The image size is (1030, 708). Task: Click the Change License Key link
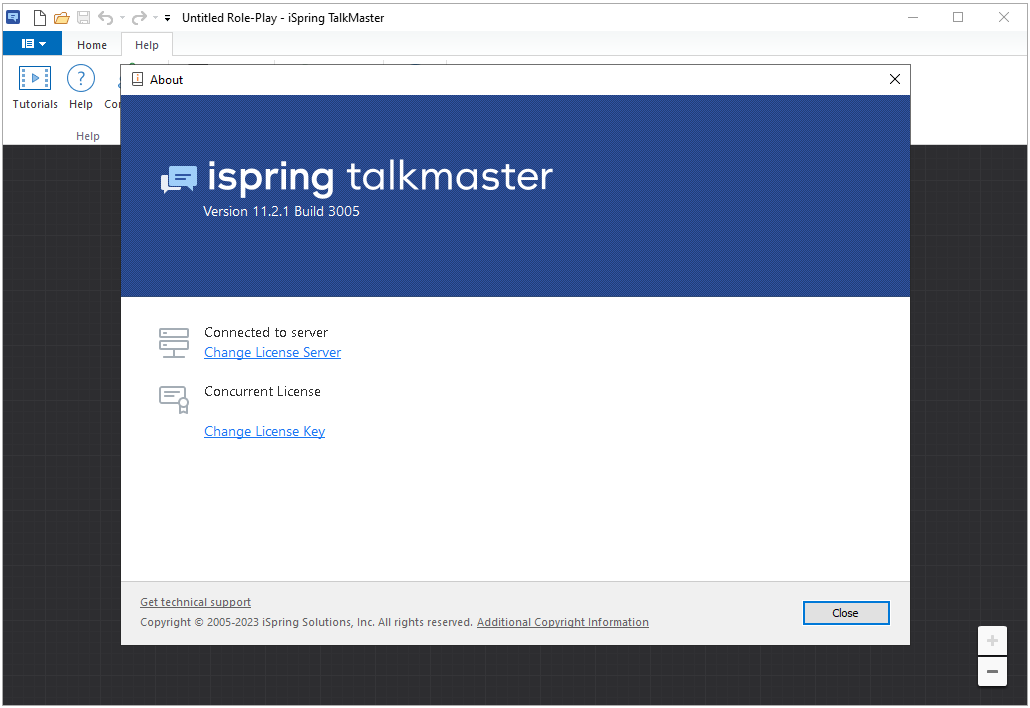coord(265,431)
